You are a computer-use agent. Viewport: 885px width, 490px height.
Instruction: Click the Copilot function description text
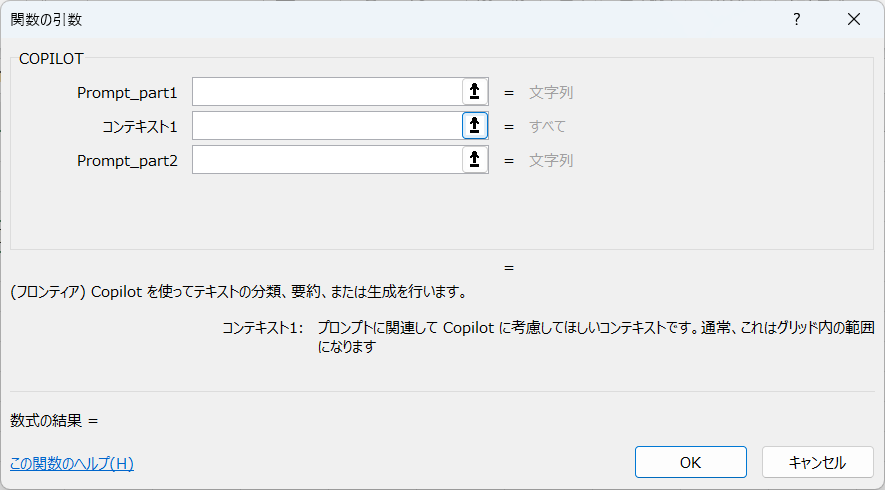click(239, 292)
